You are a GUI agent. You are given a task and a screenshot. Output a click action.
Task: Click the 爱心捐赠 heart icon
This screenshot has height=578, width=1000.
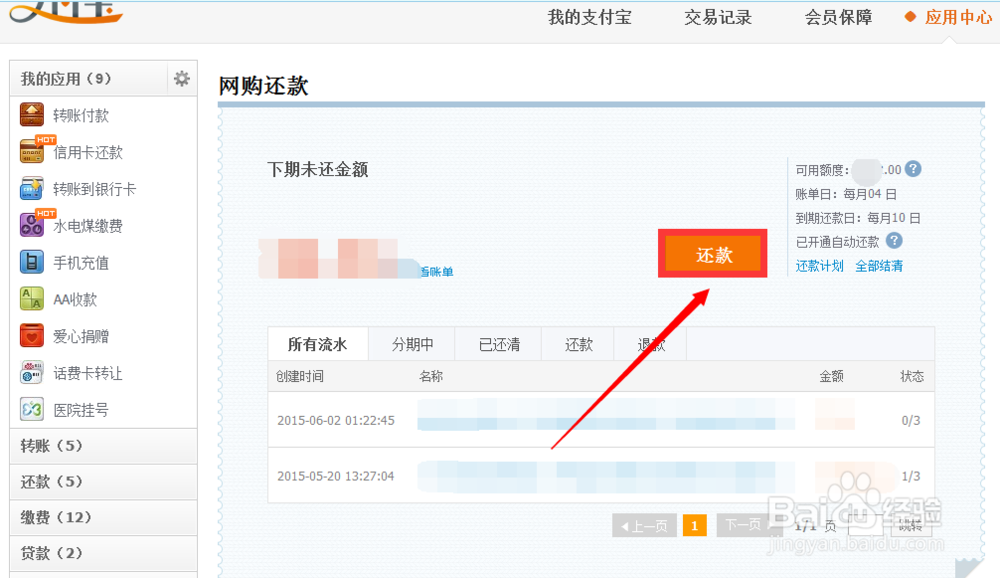tap(33, 335)
